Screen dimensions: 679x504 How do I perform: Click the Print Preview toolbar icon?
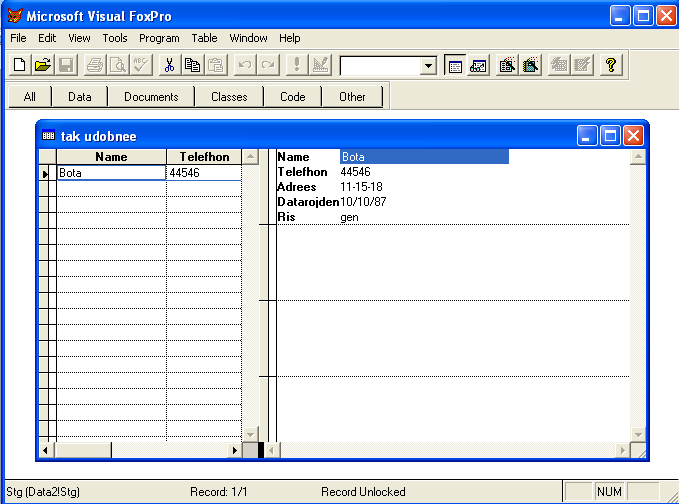pyautogui.click(x=118, y=65)
